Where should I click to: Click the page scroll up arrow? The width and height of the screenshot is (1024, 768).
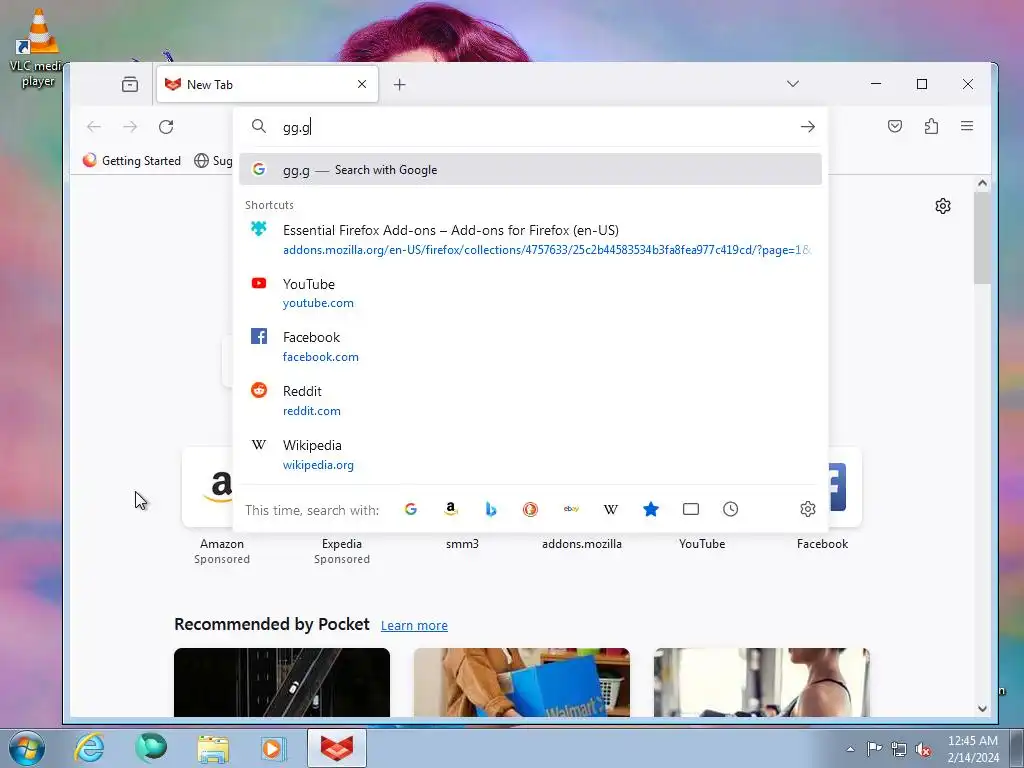(x=982, y=184)
